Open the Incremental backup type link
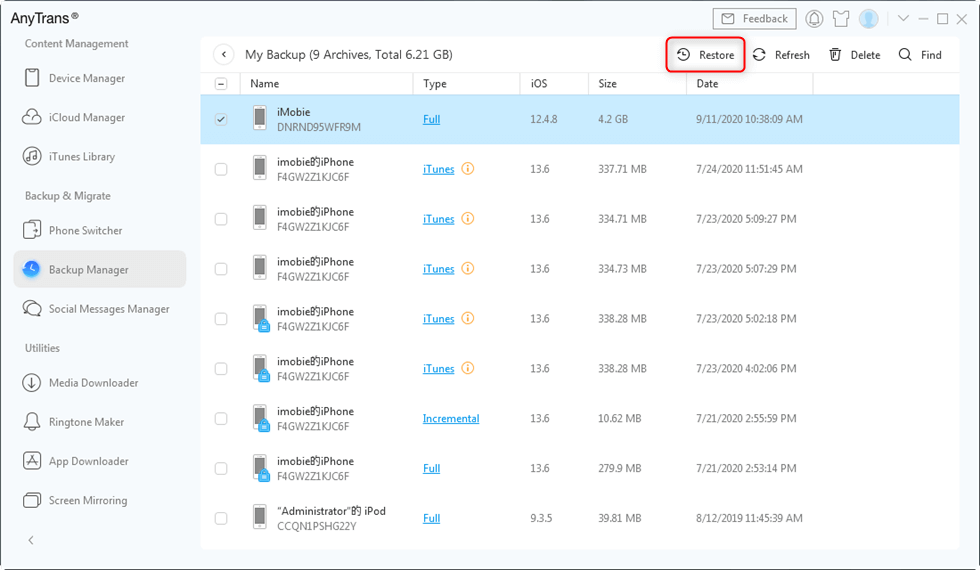Screen dimensions: 980x570 coord(451,419)
